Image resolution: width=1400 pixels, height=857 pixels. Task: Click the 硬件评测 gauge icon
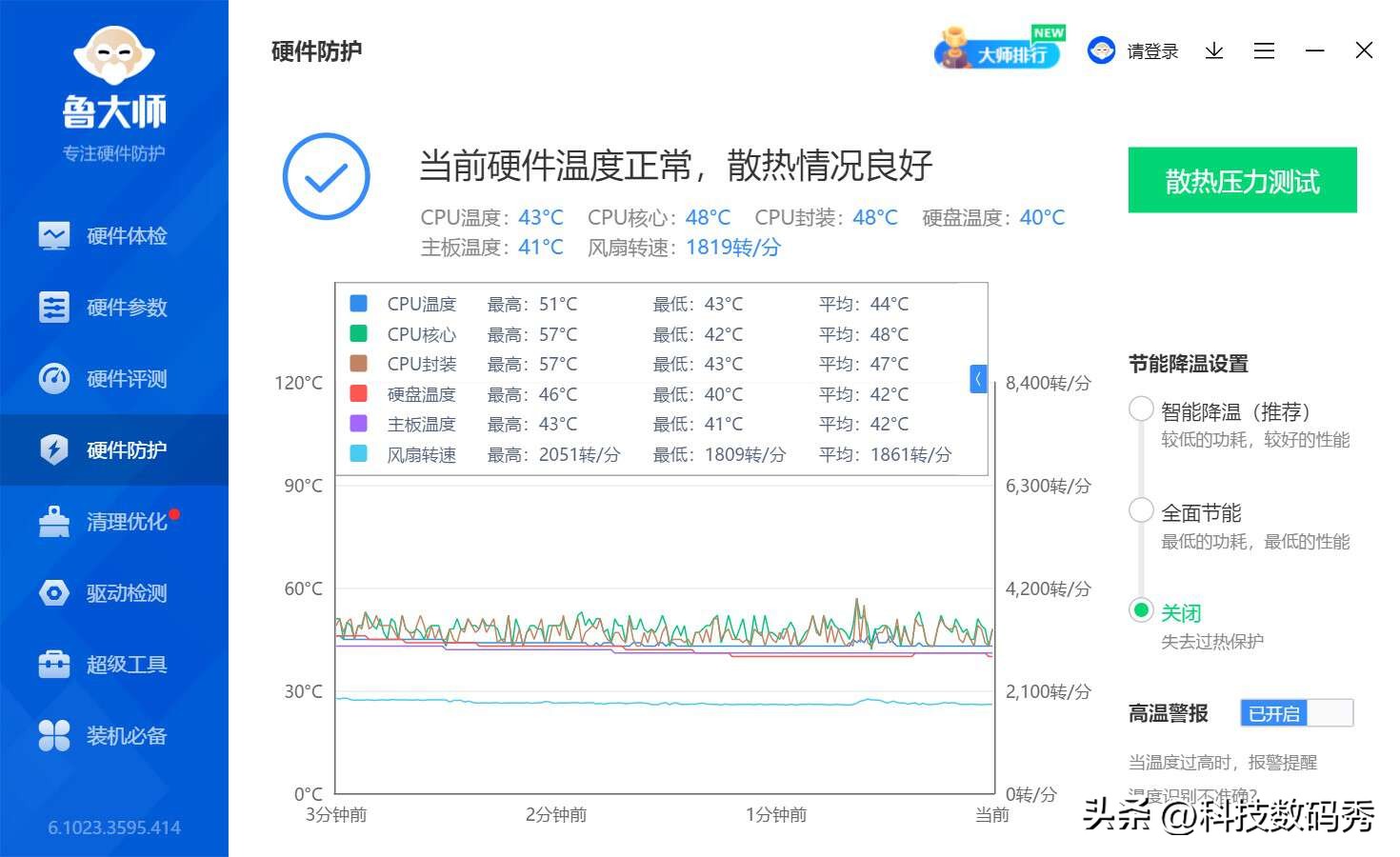pos(54,378)
